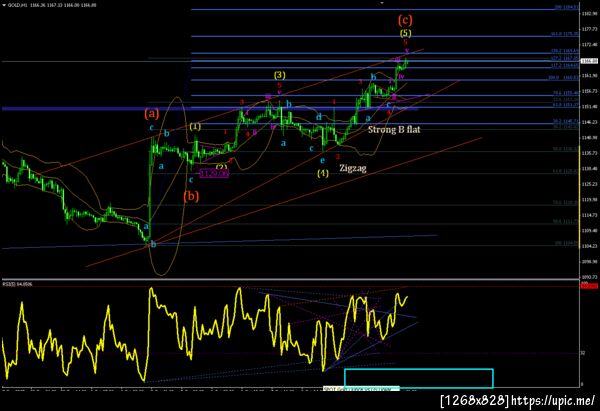Click the 1177.73 price axis value
Image resolution: width=600 pixels, height=411 pixels.
[591, 29]
